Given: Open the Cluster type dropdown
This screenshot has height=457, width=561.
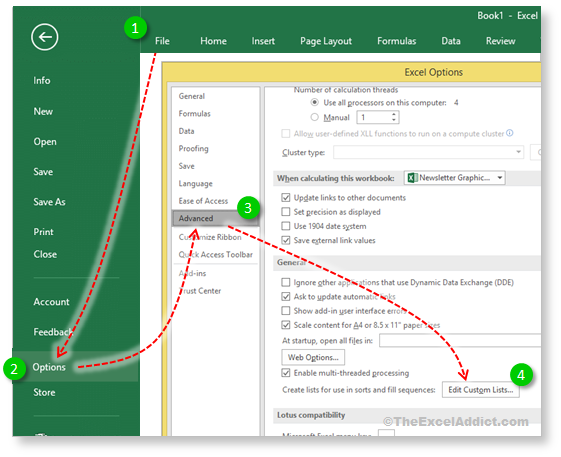Looking at the screenshot, I should coord(518,152).
